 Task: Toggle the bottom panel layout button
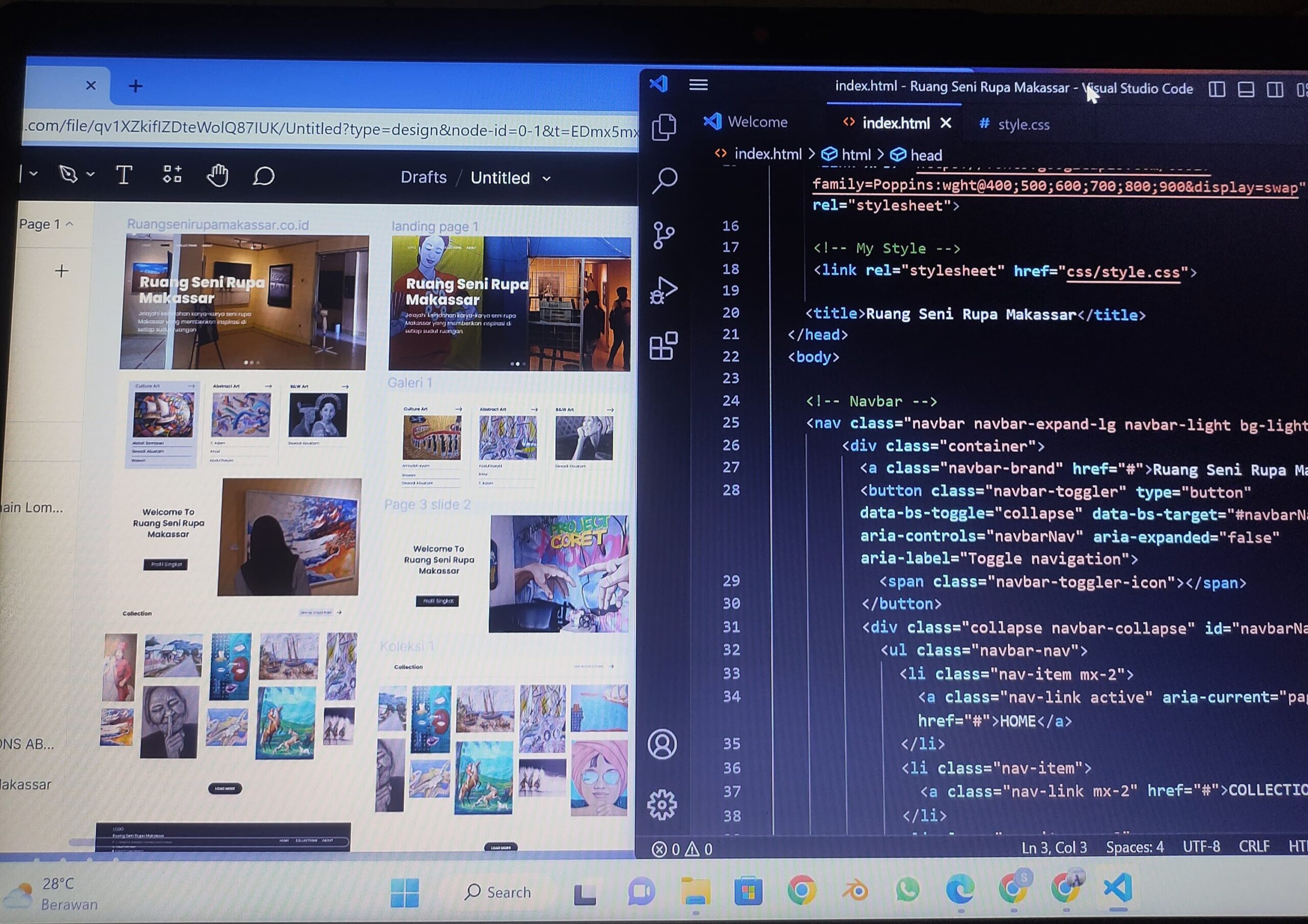[x=1246, y=89]
